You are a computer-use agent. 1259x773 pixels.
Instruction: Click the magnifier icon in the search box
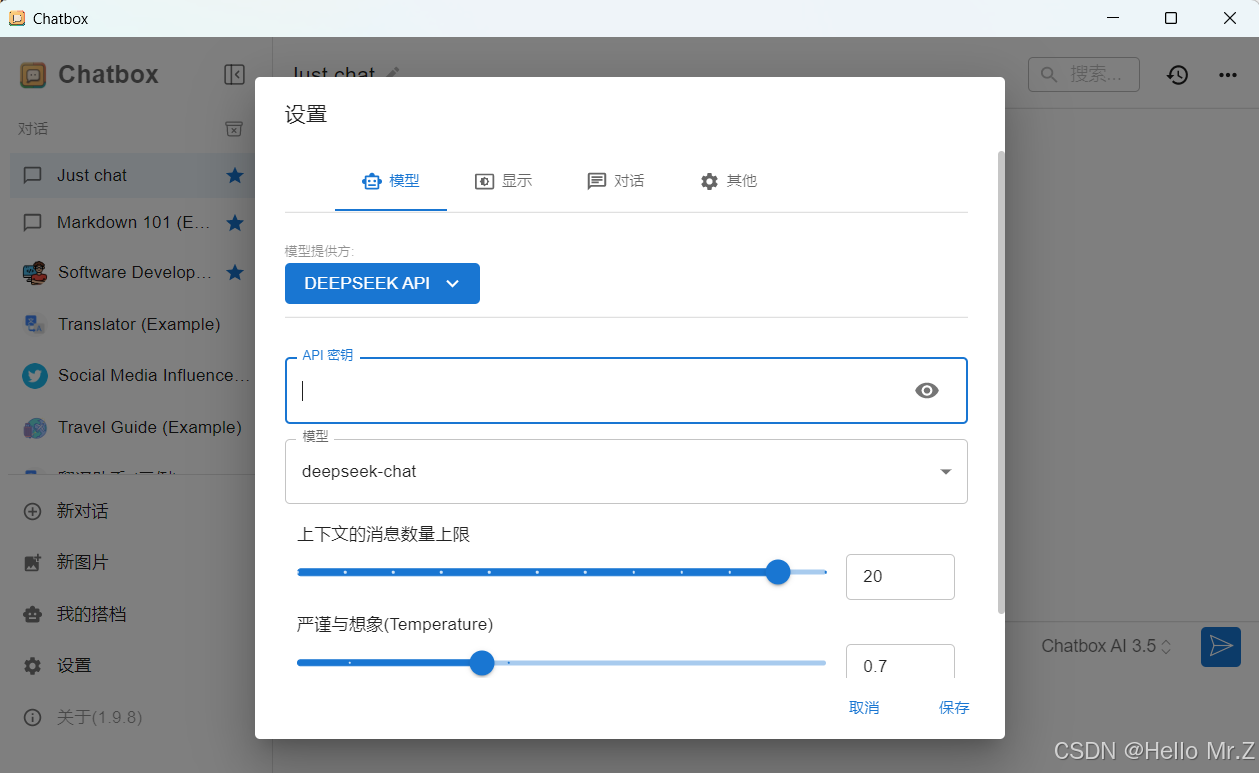(1050, 75)
